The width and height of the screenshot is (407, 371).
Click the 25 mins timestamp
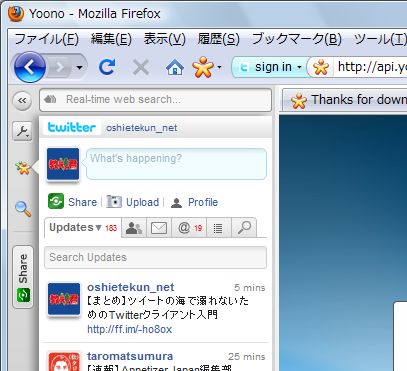tap(247, 357)
